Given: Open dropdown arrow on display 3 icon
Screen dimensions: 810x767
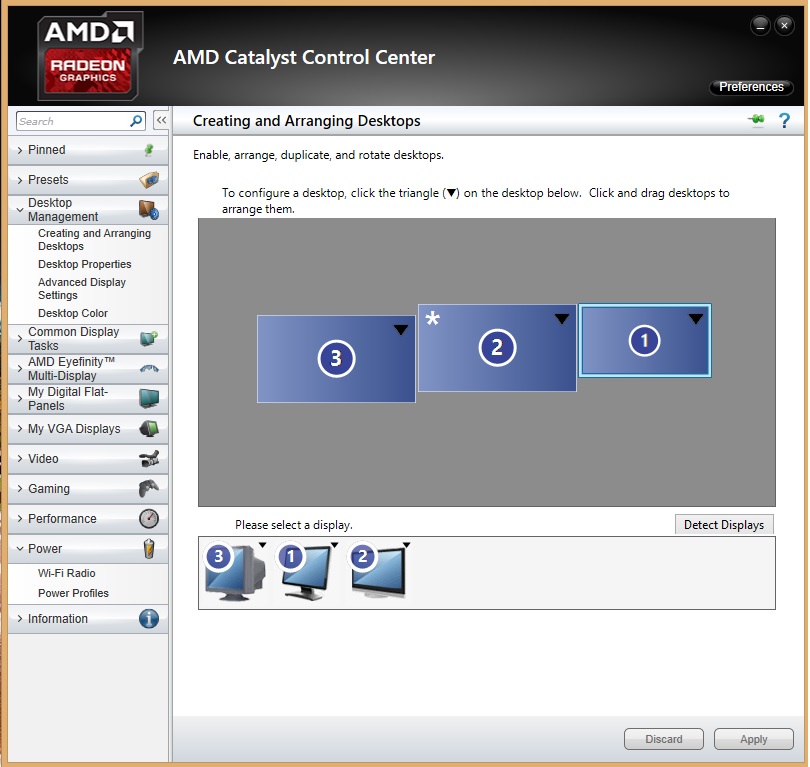Looking at the screenshot, I should [x=262, y=545].
